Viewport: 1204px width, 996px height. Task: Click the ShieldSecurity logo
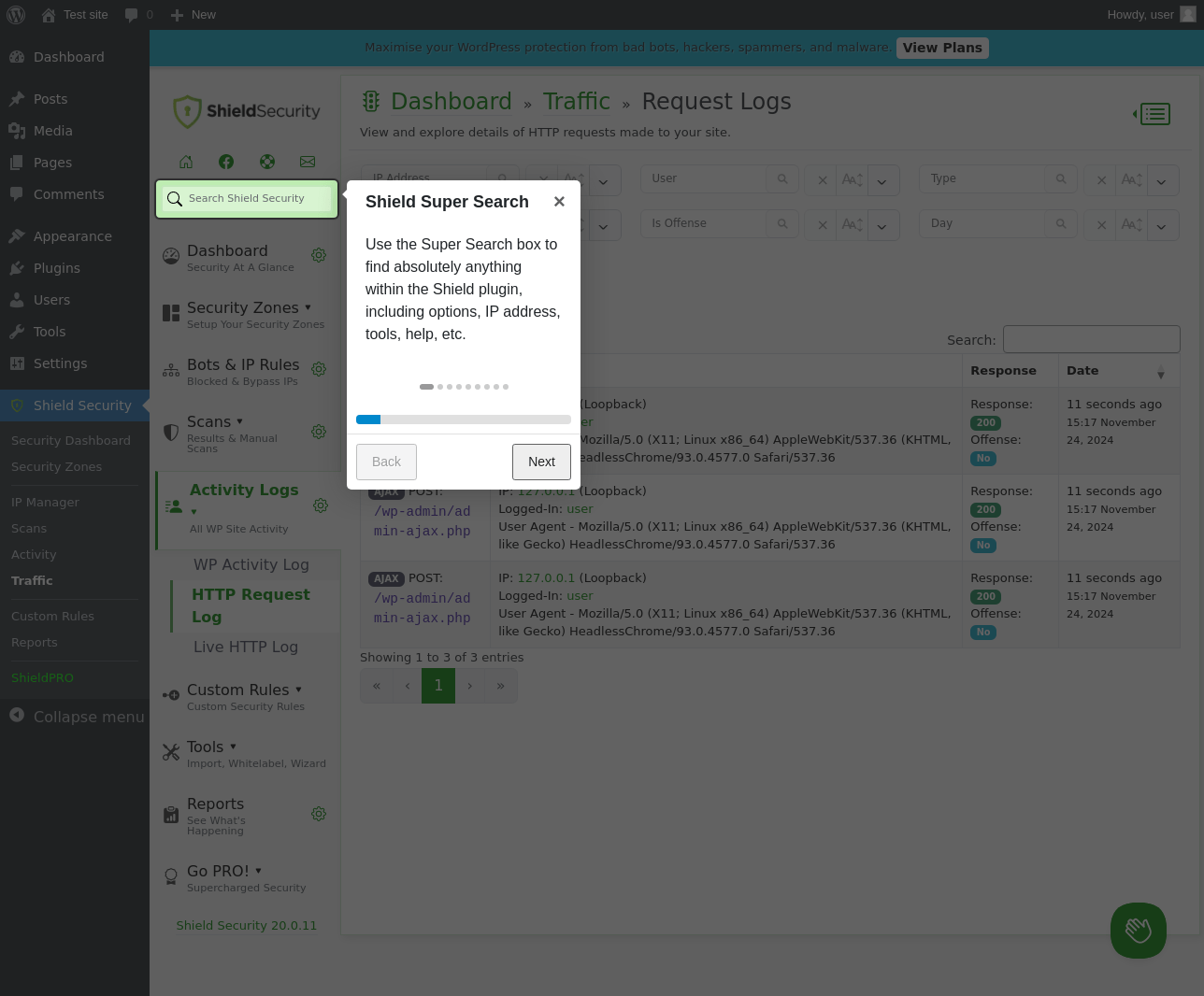247,111
